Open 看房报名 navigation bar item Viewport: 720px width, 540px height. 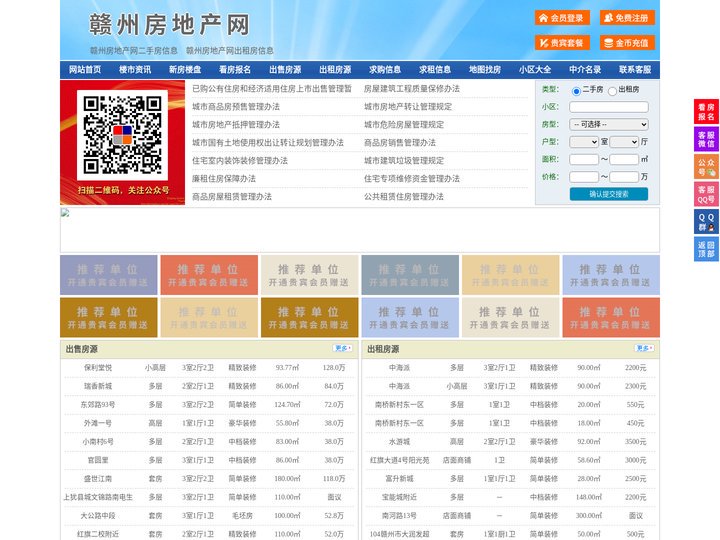pos(235,70)
